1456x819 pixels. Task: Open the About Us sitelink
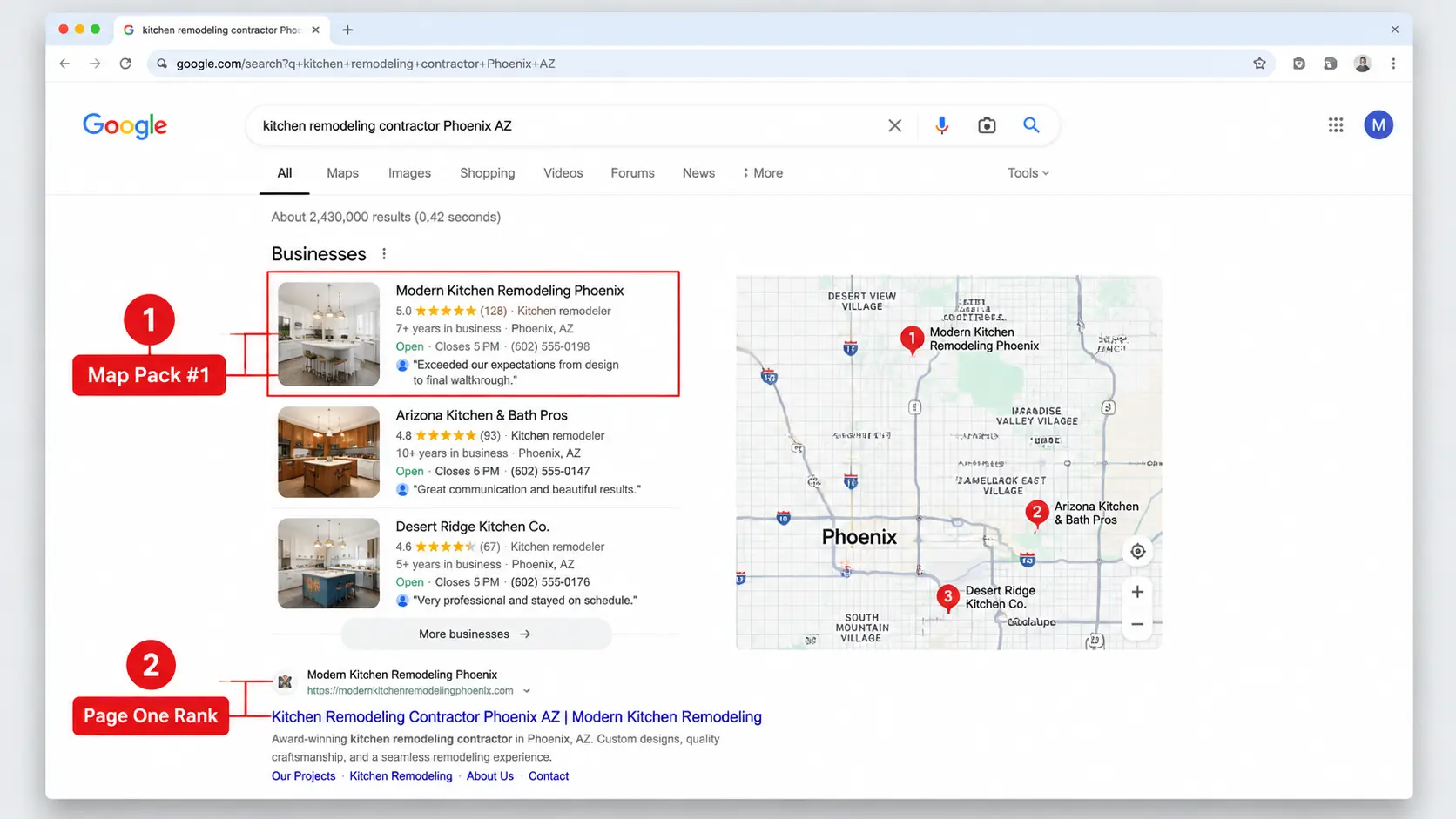click(489, 776)
